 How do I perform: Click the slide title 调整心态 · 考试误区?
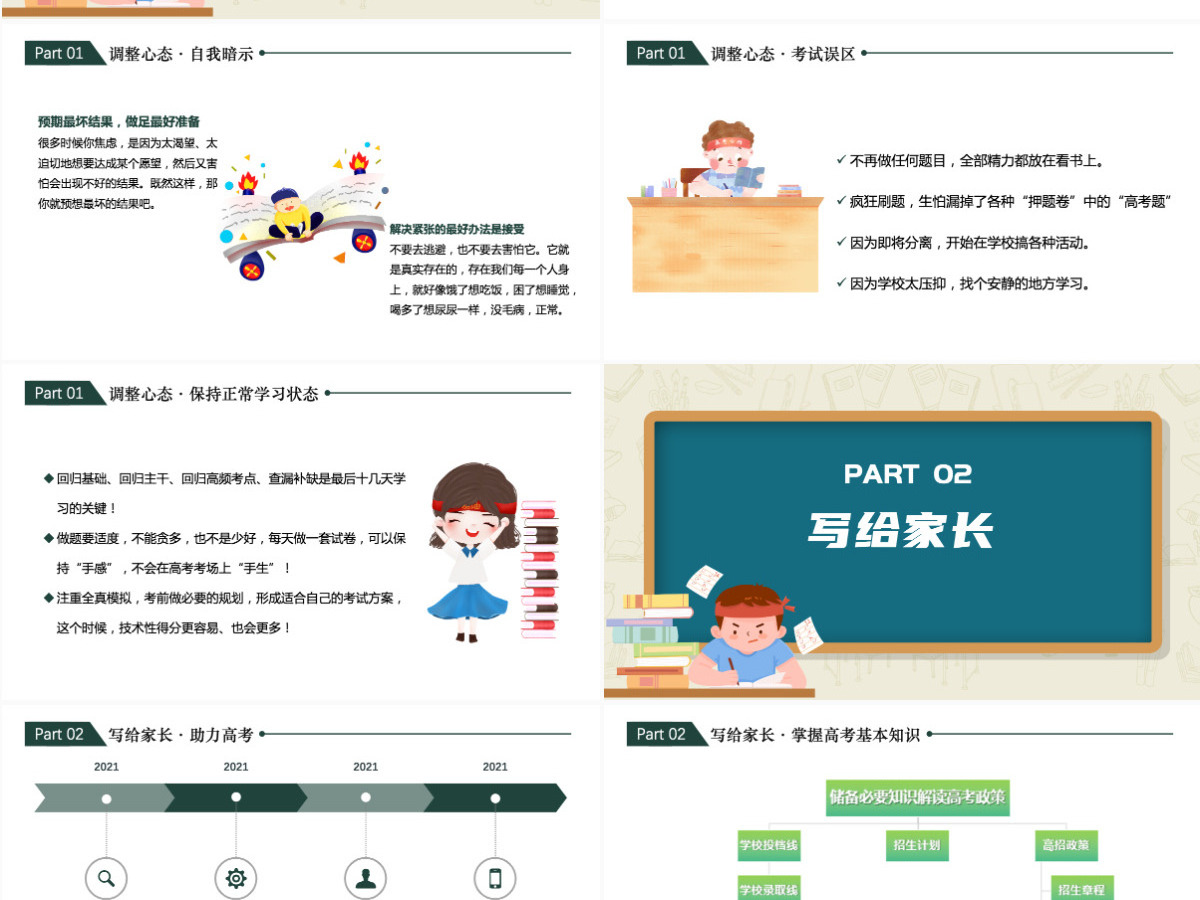coord(783,54)
